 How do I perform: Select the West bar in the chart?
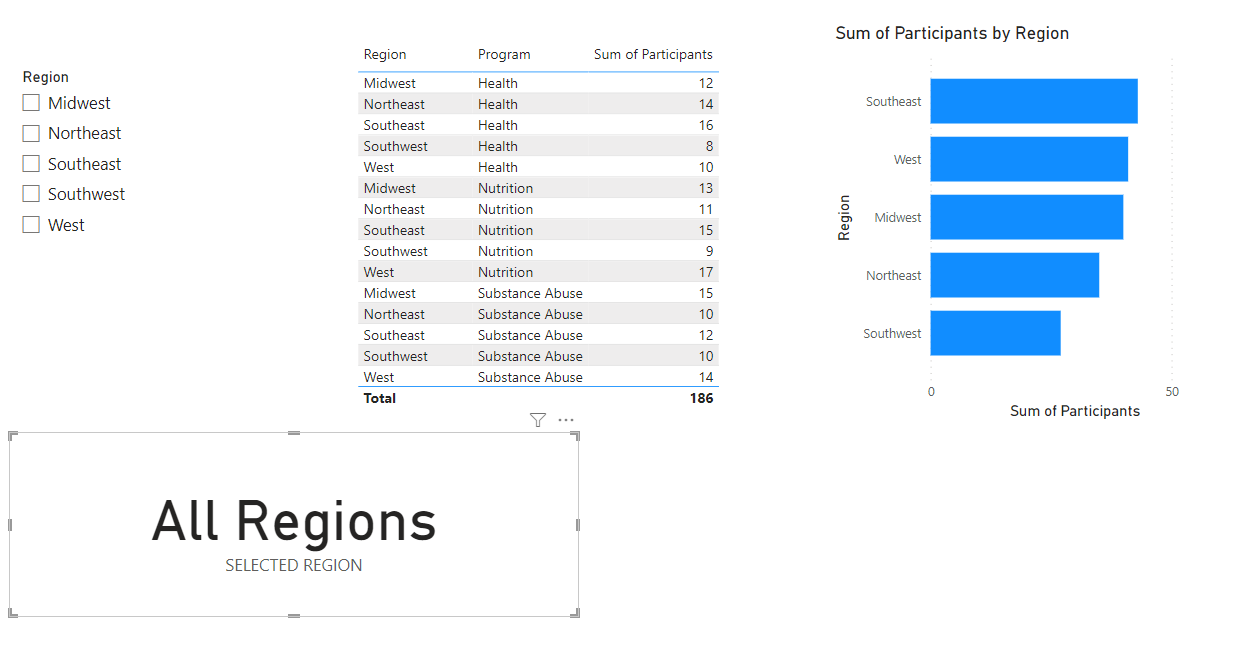[x=1025, y=159]
